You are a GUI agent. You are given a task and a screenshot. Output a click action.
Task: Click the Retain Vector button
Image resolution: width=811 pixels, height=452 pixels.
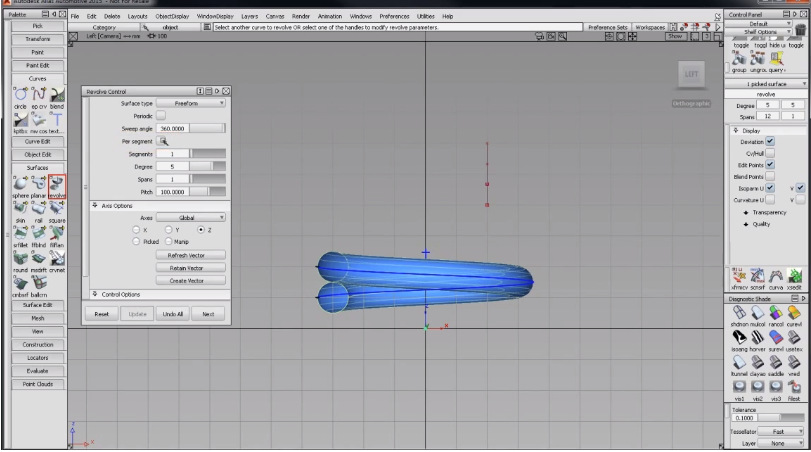(191, 268)
